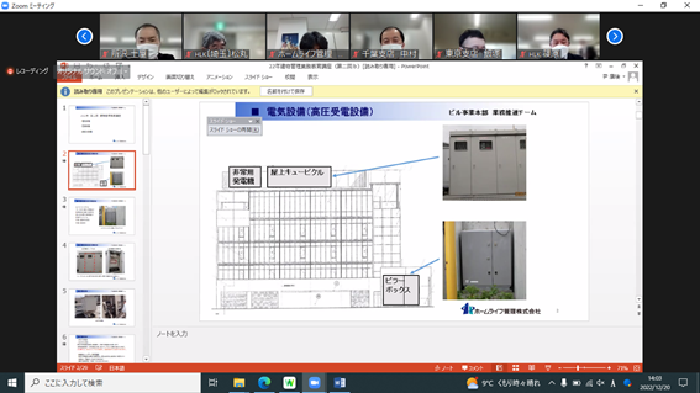Image resolution: width=700 pixels, height=393 pixels.
Task: Start Slide Show icon in status bar
Action: 548,368
